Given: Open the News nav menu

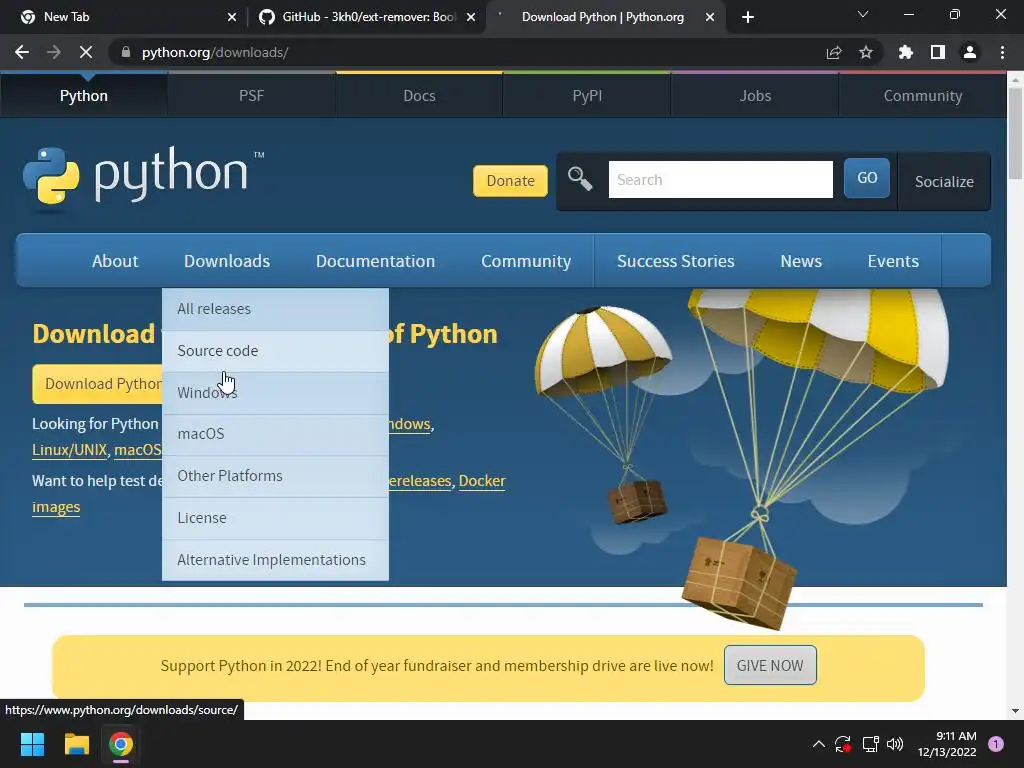Looking at the screenshot, I should (x=801, y=261).
